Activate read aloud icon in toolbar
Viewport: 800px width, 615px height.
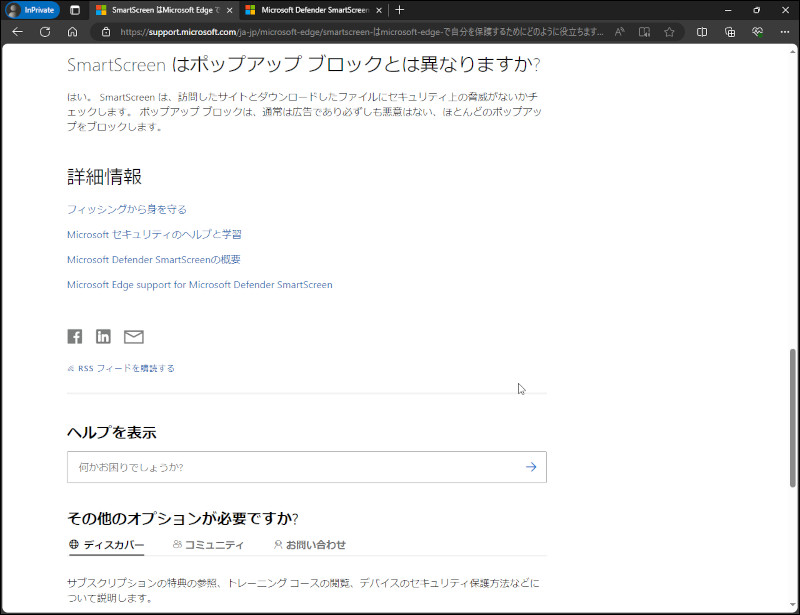point(620,32)
